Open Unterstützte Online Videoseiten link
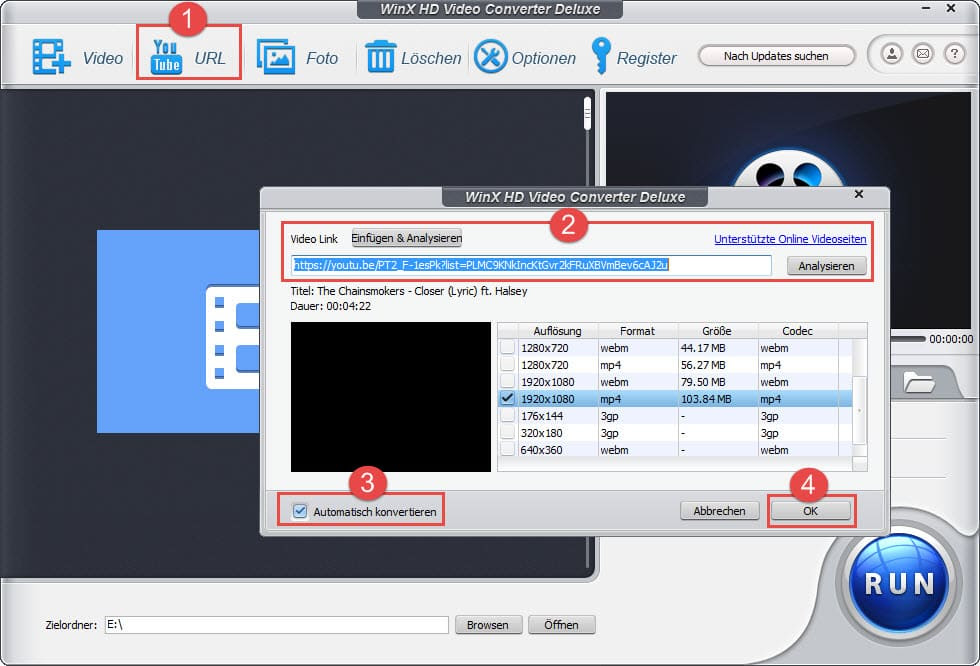The width and height of the screenshot is (980, 666). click(790, 239)
